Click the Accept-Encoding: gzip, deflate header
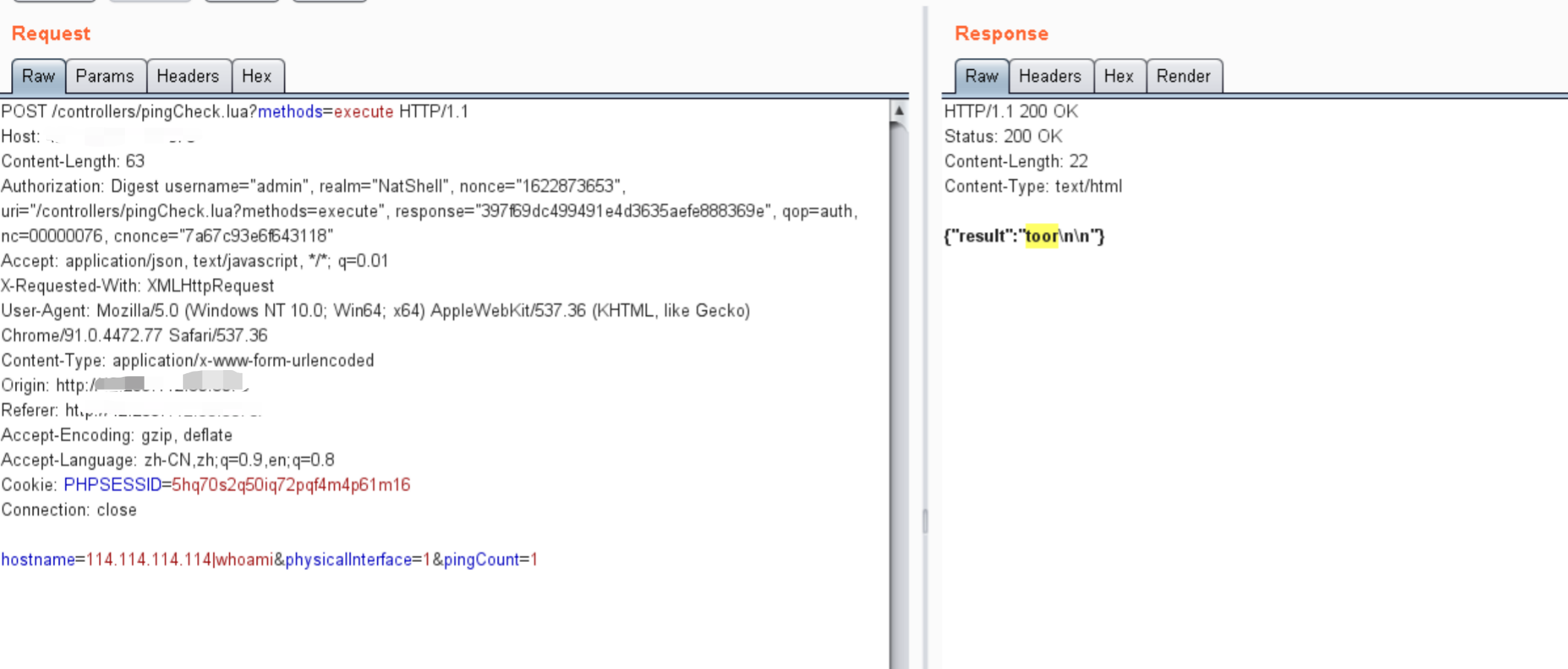Image resolution: width=1568 pixels, height=669 pixels. click(x=117, y=436)
